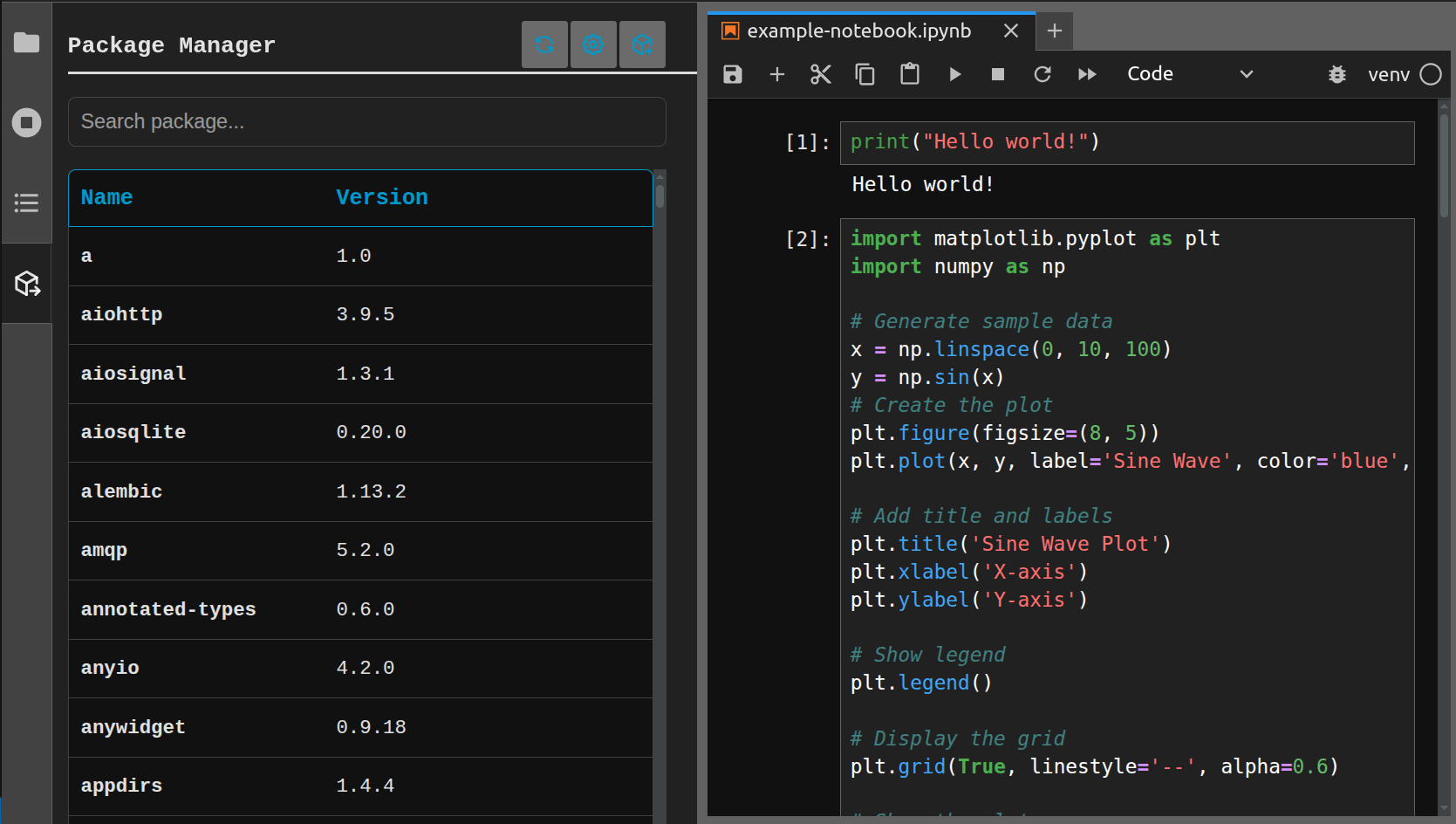Click the search package input field
The image size is (1456, 824).
[x=366, y=121]
